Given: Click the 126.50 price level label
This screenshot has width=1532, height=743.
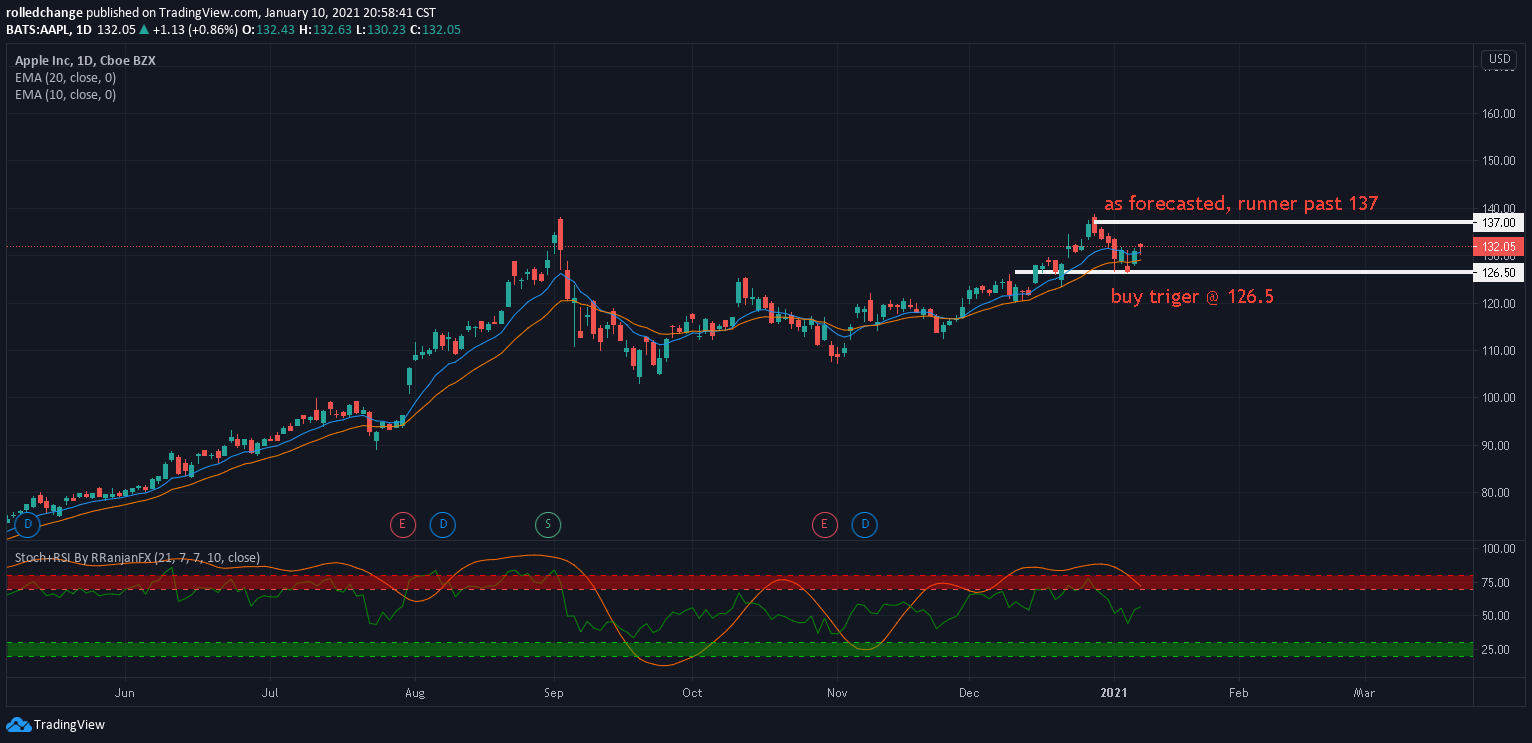Looking at the screenshot, I should click(1498, 272).
